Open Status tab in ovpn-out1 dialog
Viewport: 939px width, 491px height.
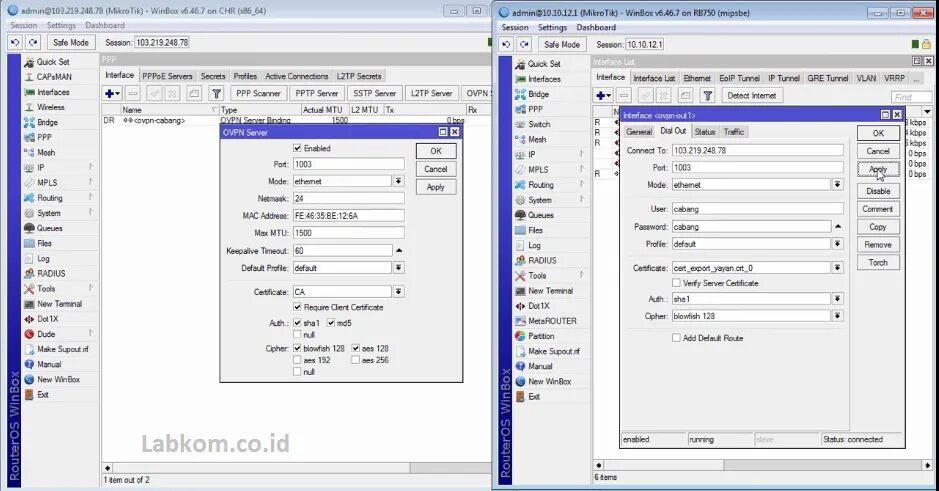(705, 132)
